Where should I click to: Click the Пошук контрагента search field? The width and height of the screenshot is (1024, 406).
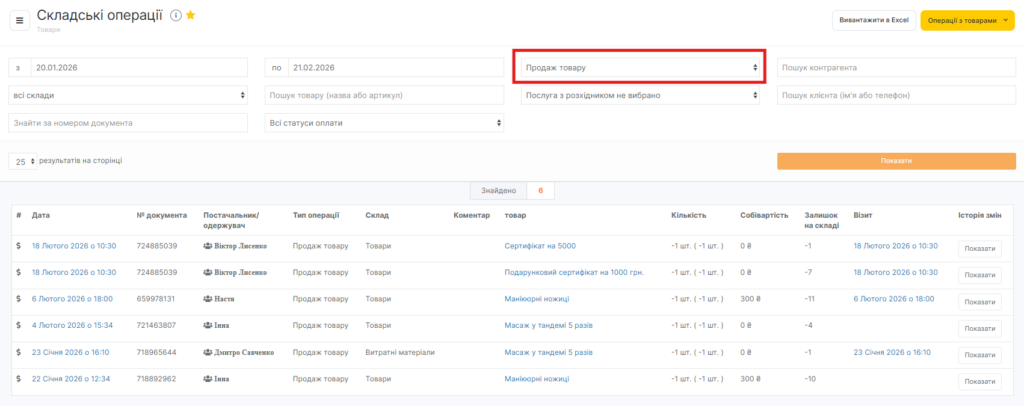[x=896, y=67]
